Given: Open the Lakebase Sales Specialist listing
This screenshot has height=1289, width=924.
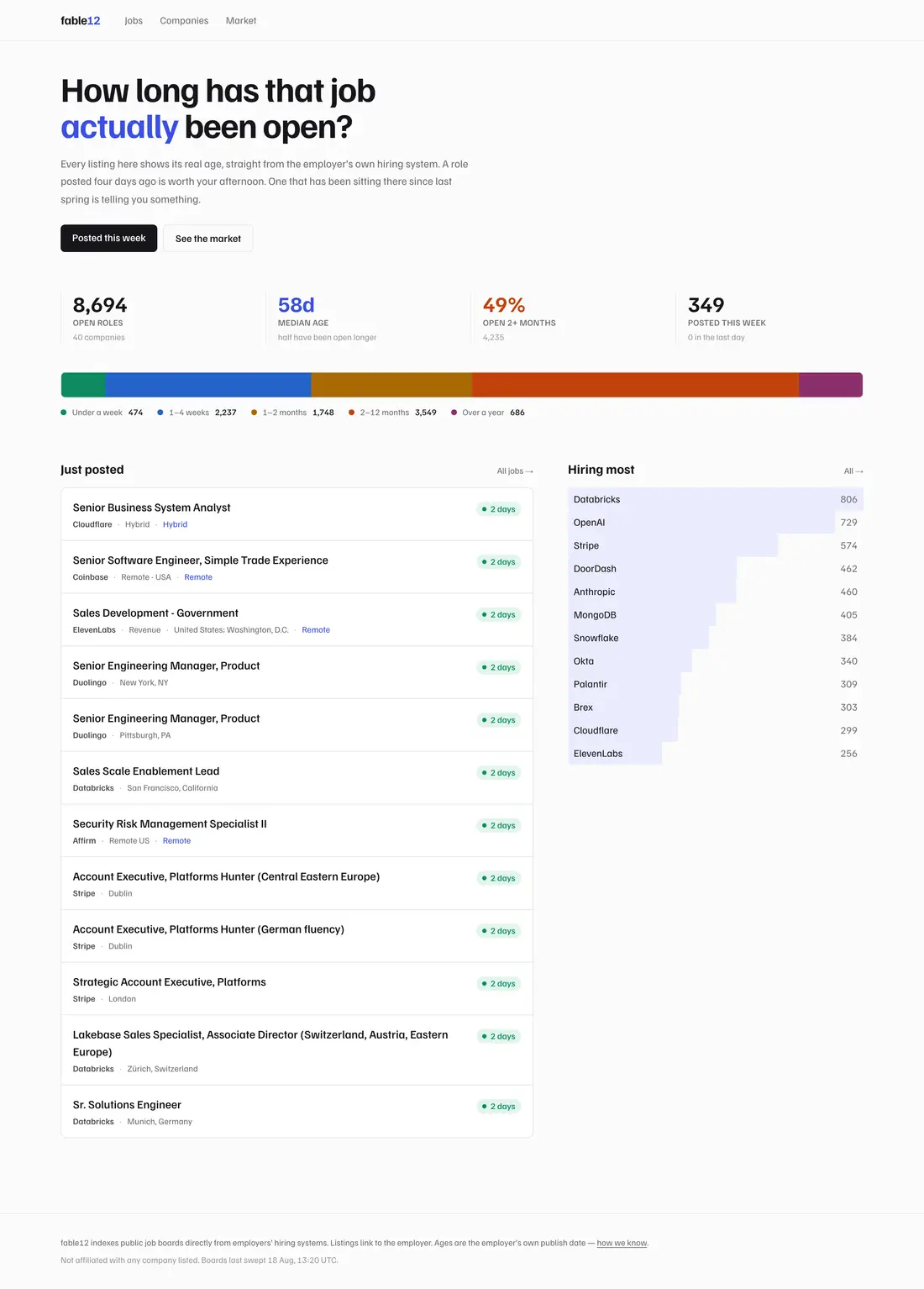Looking at the screenshot, I should pyautogui.click(x=297, y=1050).
